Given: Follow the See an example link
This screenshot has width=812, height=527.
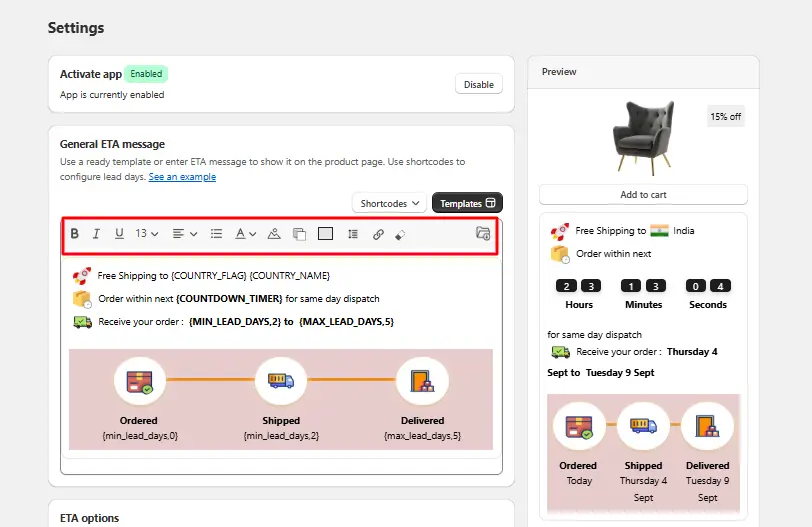Looking at the screenshot, I should [182, 177].
